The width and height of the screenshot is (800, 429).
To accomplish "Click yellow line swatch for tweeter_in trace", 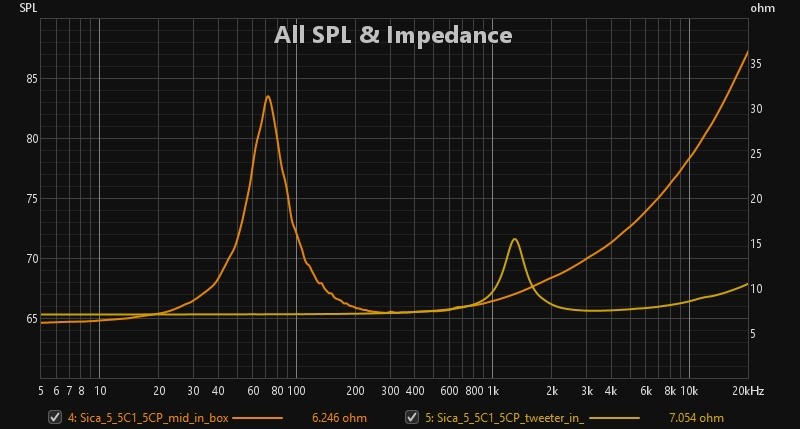I will click(x=614, y=418).
